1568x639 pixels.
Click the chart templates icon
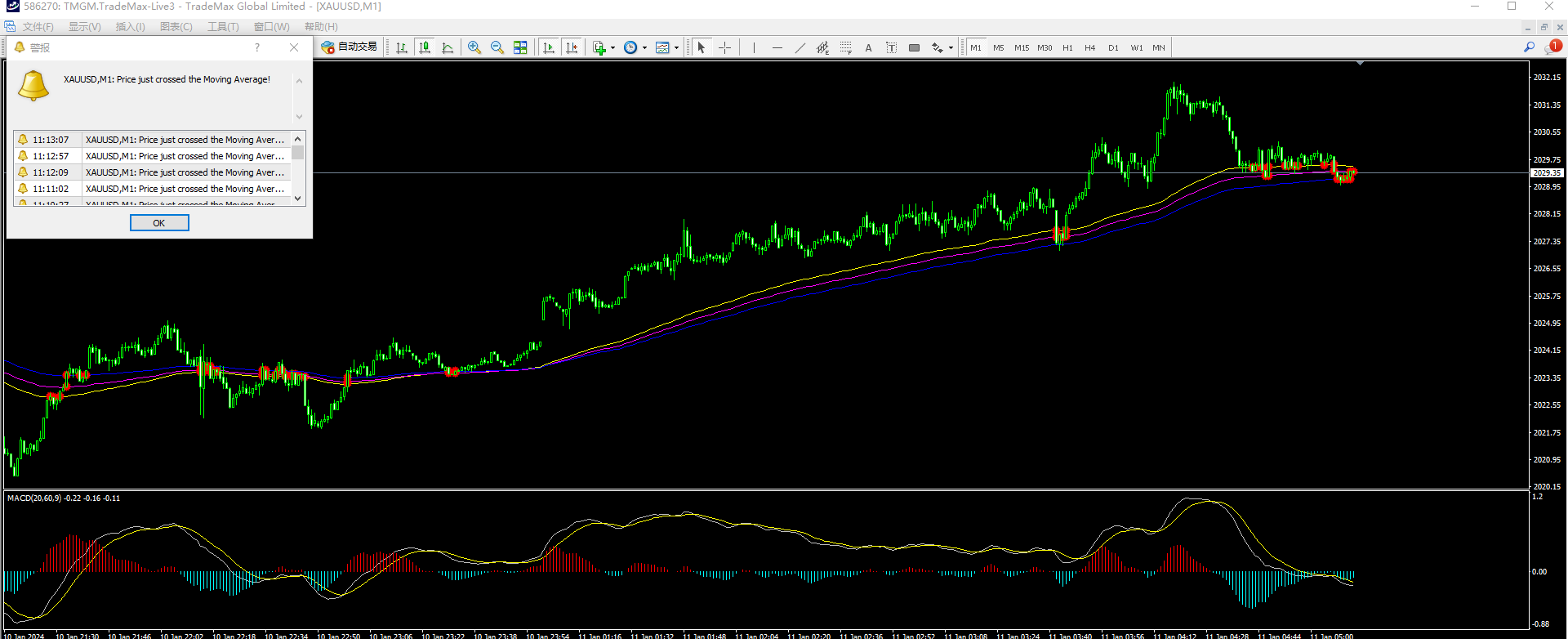click(662, 47)
